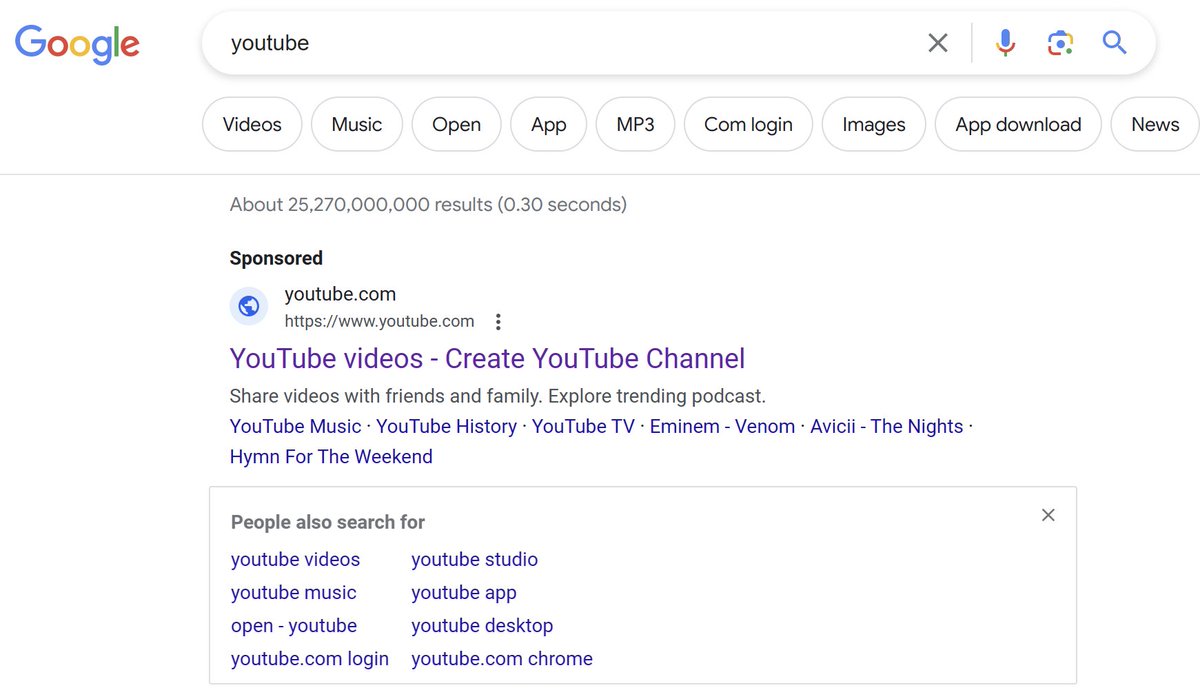Image resolution: width=1200 pixels, height=699 pixels.
Task: Select the Videos filter chip
Action: (252, 125)
